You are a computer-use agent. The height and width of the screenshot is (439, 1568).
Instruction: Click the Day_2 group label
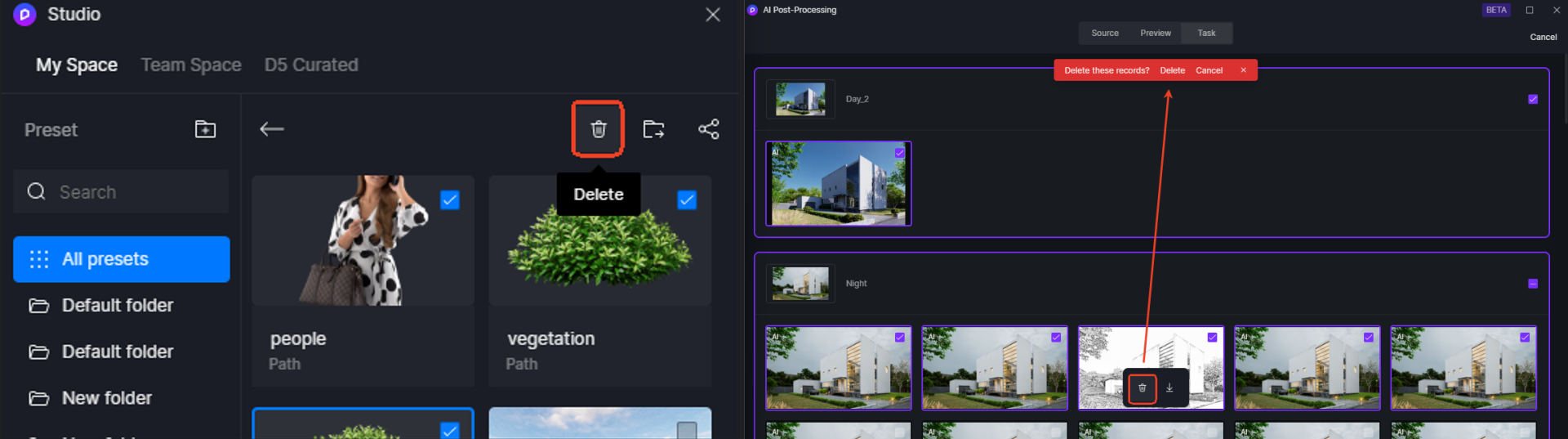click(x=857, y=99)
